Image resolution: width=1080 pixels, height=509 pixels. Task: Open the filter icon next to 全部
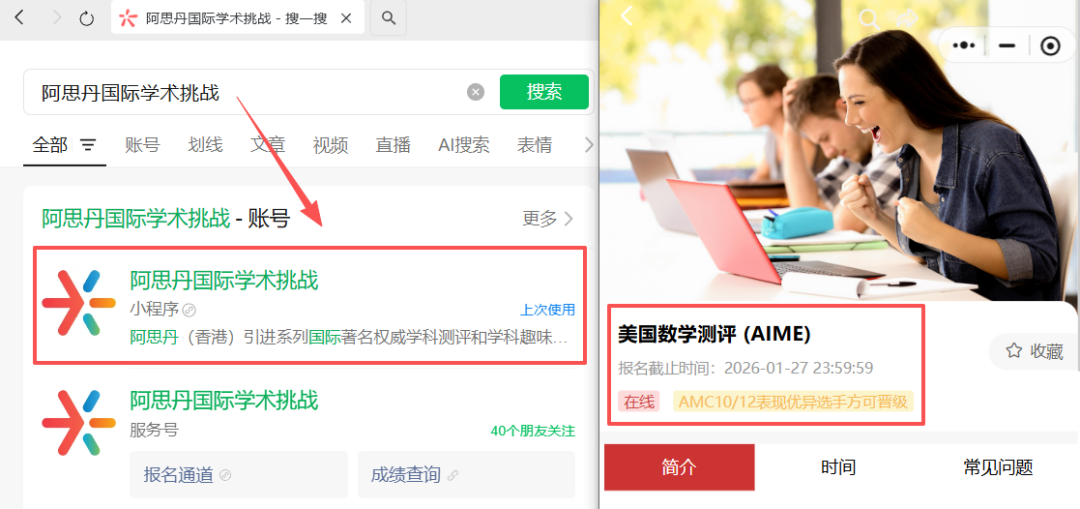click(x=88, y=145)
